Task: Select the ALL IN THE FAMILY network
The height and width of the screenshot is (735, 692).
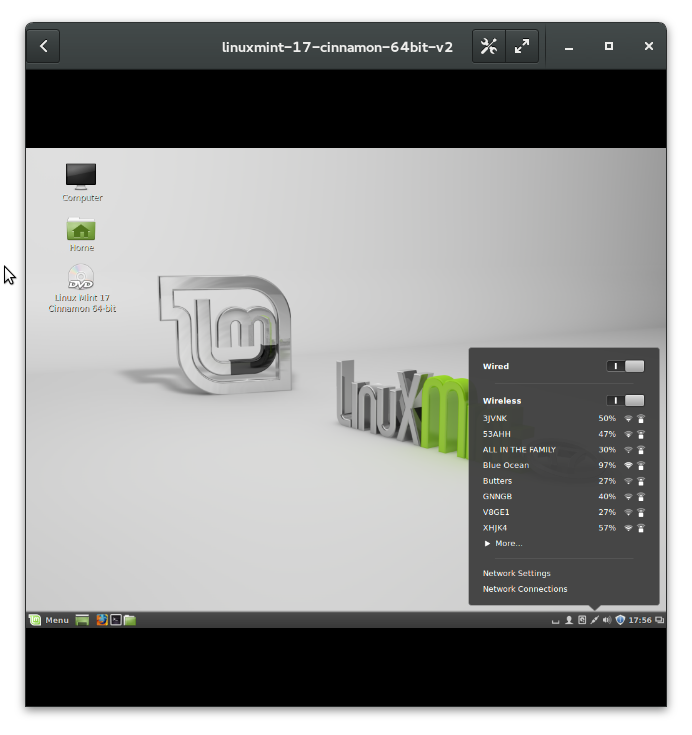Action: (x=564, y=450)
